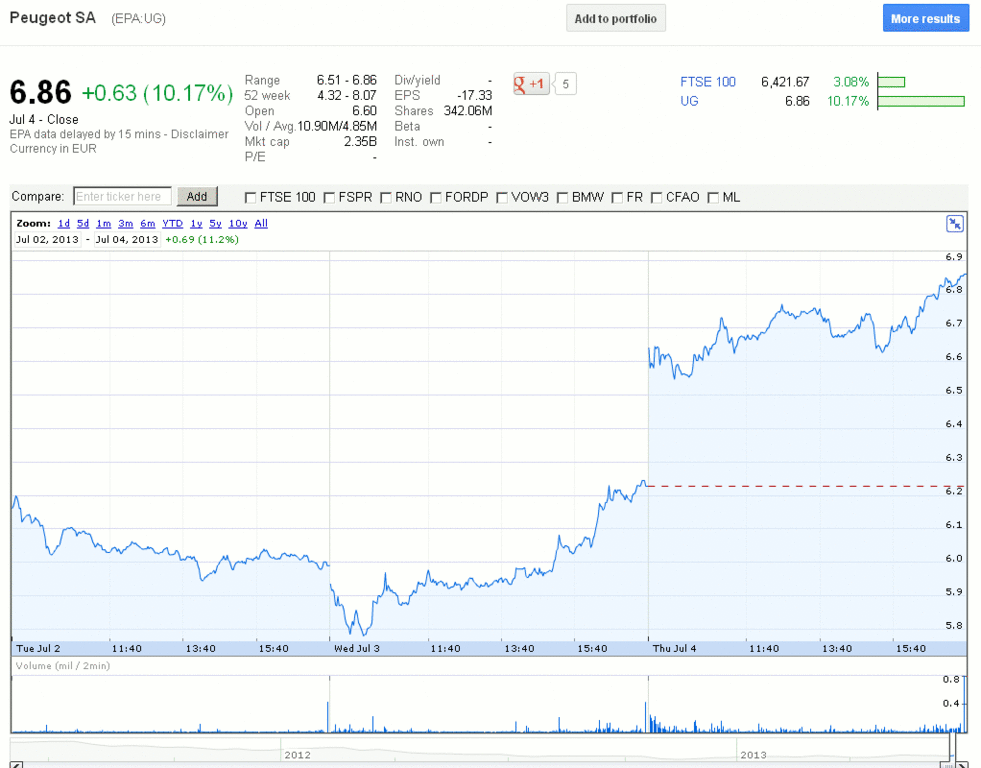Click the Add ticker compare button
Screen dimensions: 981x768
coord(196,196)
